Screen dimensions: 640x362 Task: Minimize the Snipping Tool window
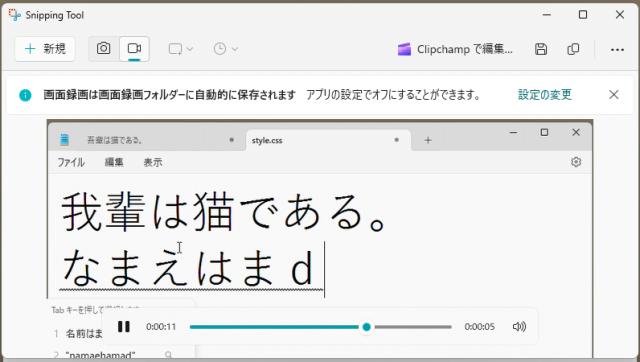click(x=546, y=15)
